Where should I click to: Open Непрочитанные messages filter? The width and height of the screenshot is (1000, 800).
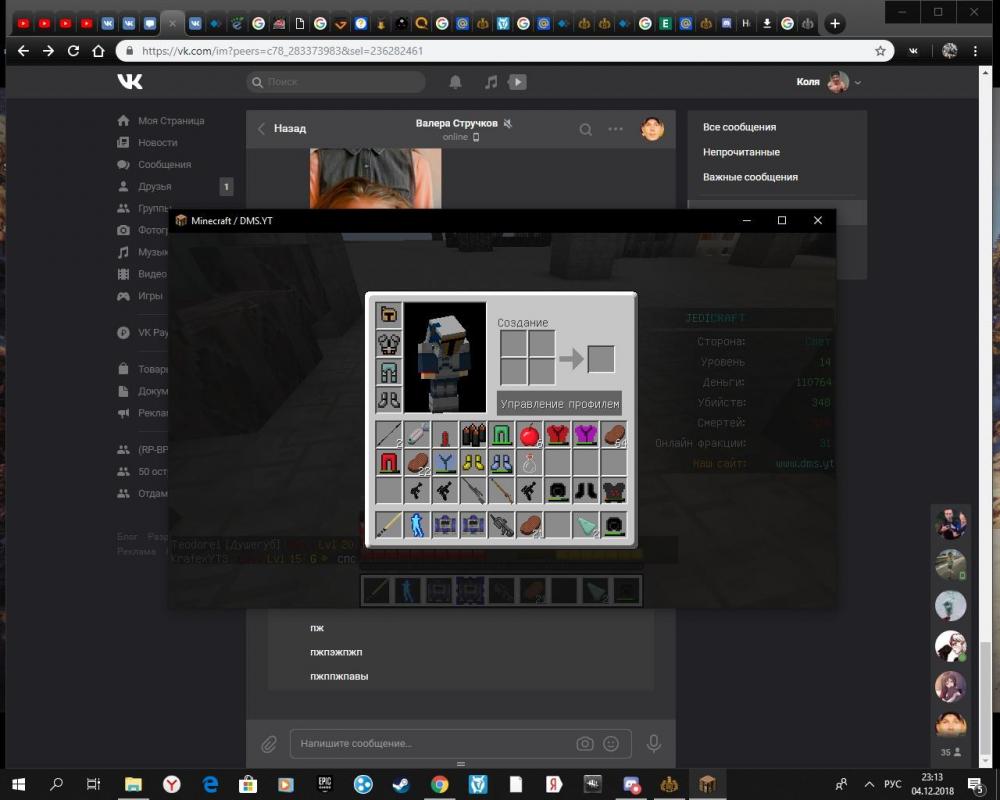point(741,152)
